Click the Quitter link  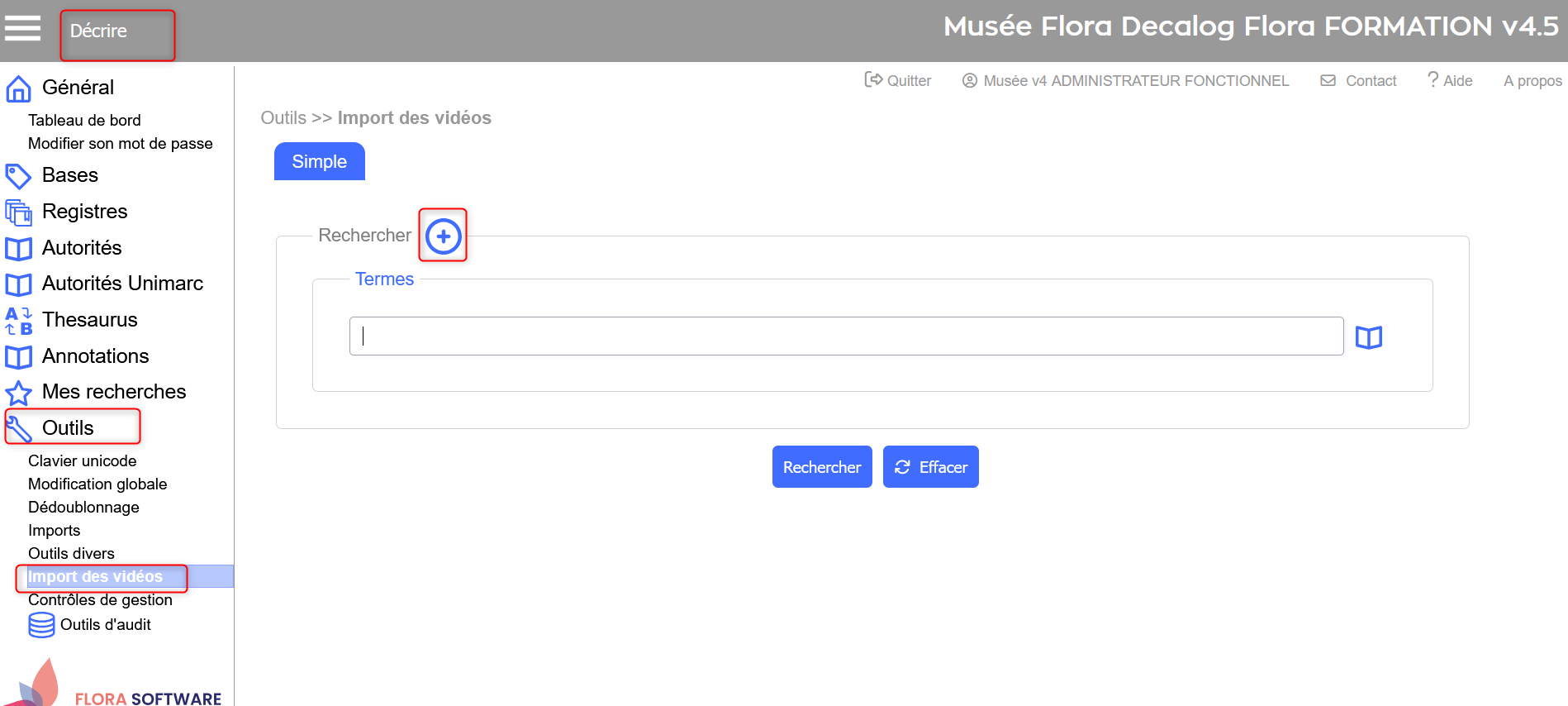pyautogui.click(x=898, y=80)
